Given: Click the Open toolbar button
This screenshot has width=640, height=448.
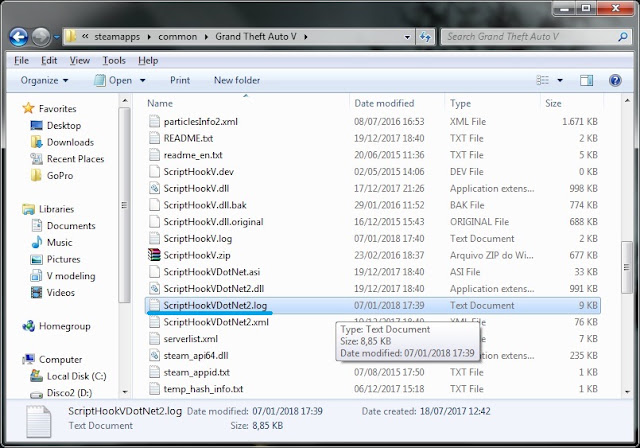Looking at the screenshot, I should pos(113,80).
